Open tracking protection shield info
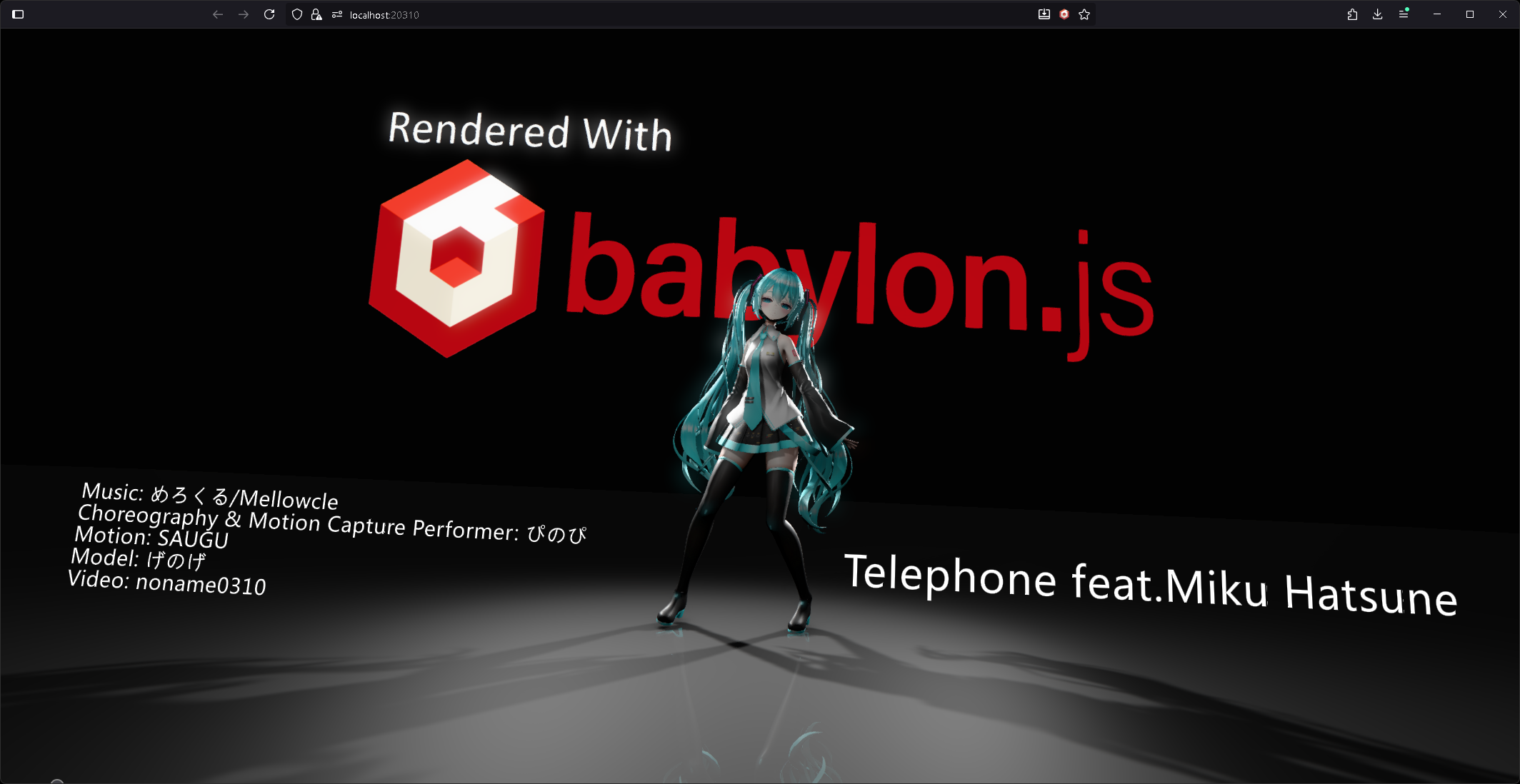This screenshot has height=784, width=1520. click(x=297, y=14)
